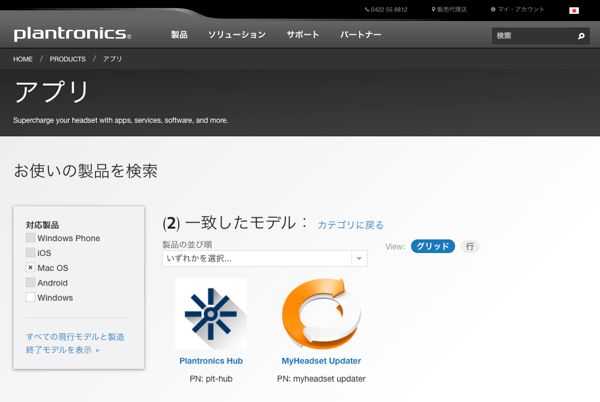Open the 製品の並び順 sort dropdown
The height and width of the screenshot is (402, 600).
[265, 259]
